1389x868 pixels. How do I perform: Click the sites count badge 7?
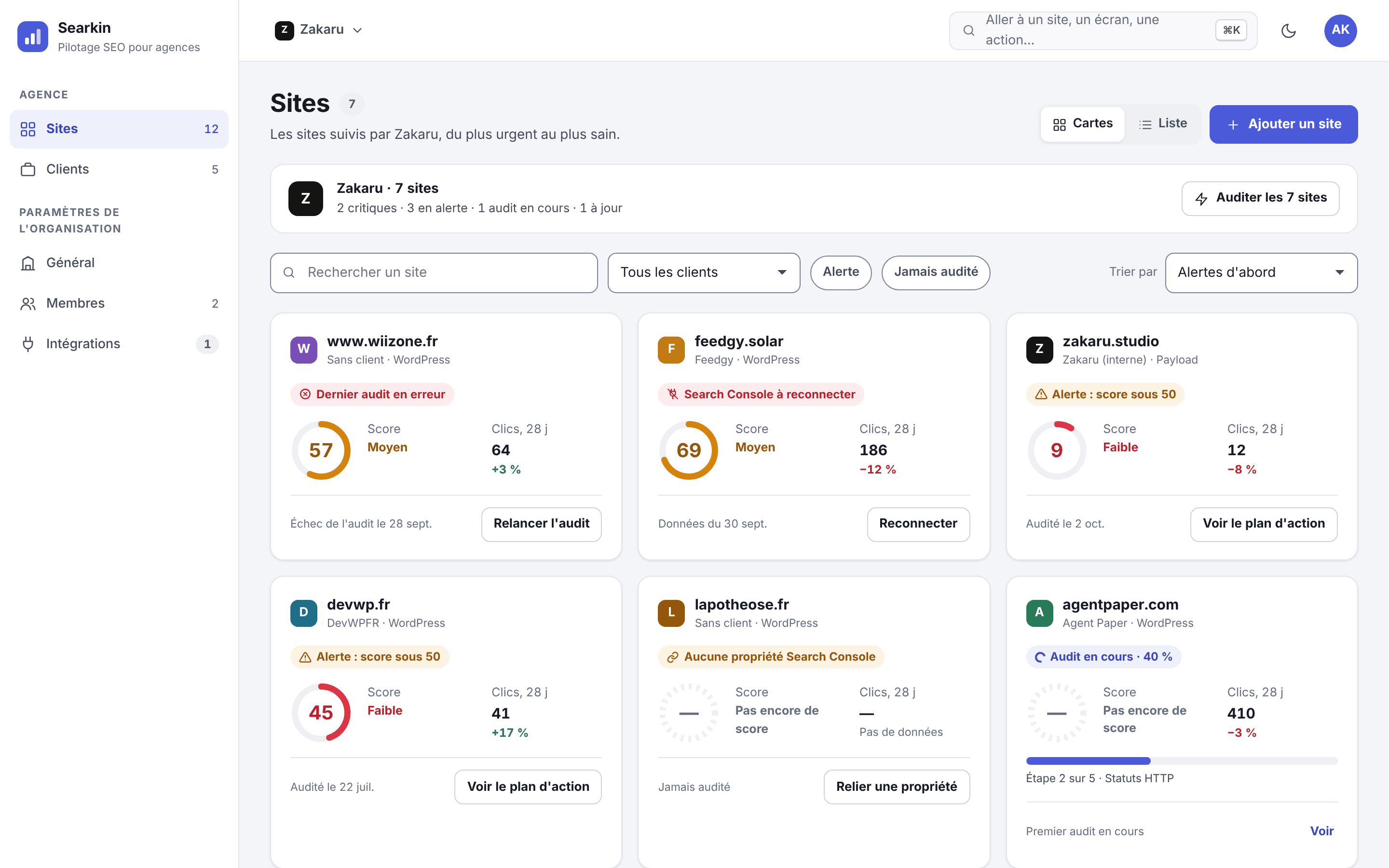coord(352,104)
